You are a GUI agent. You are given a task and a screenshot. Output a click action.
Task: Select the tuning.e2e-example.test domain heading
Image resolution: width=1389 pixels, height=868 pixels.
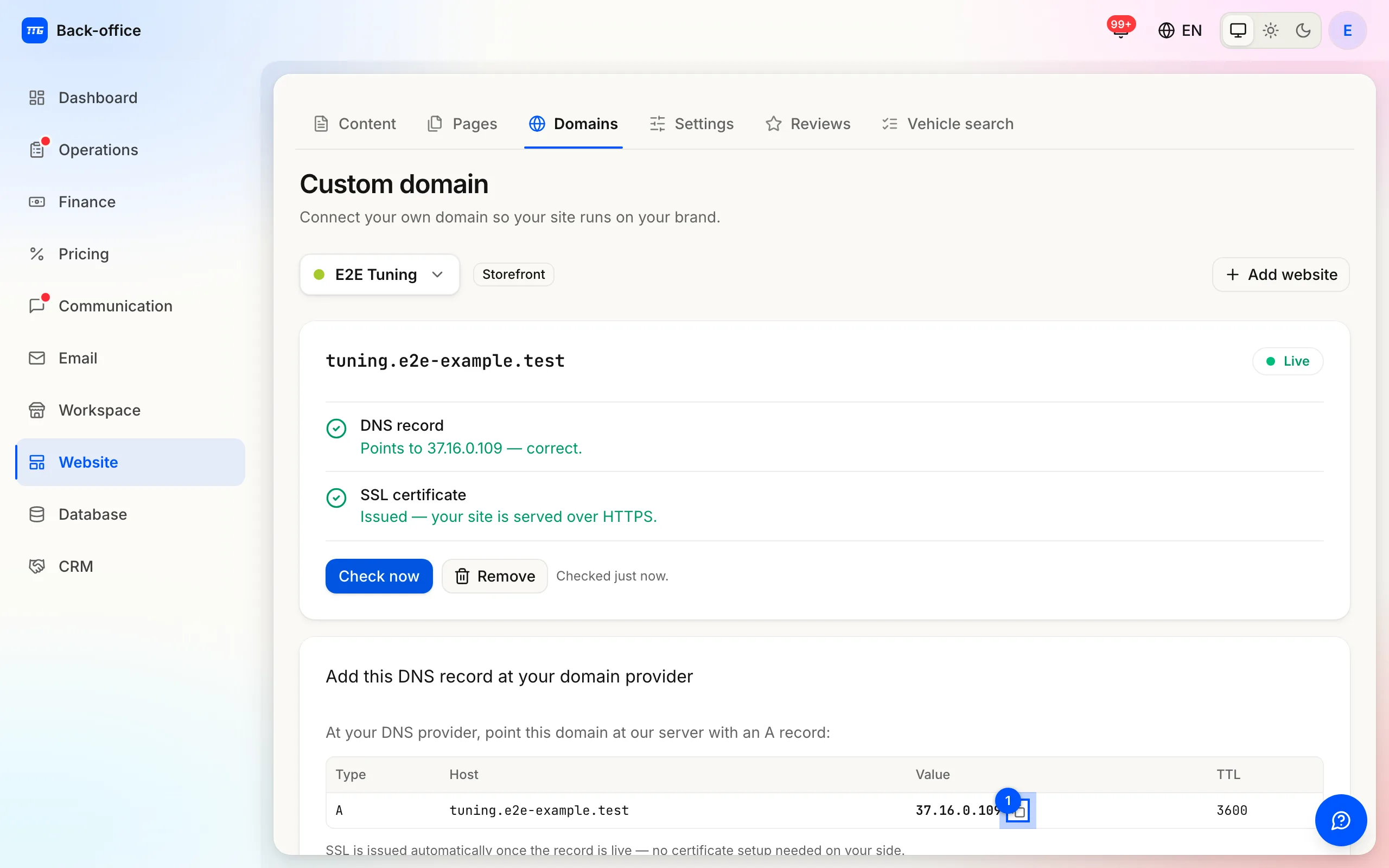tap(445, 361)
